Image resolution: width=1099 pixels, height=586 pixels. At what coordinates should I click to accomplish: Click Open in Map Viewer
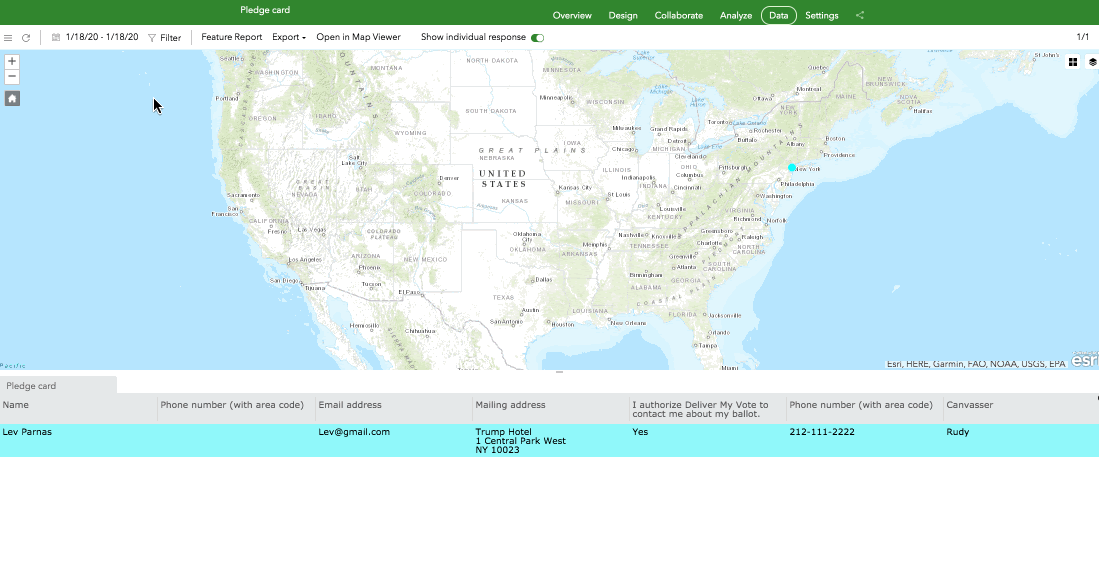tap(358, 37)
